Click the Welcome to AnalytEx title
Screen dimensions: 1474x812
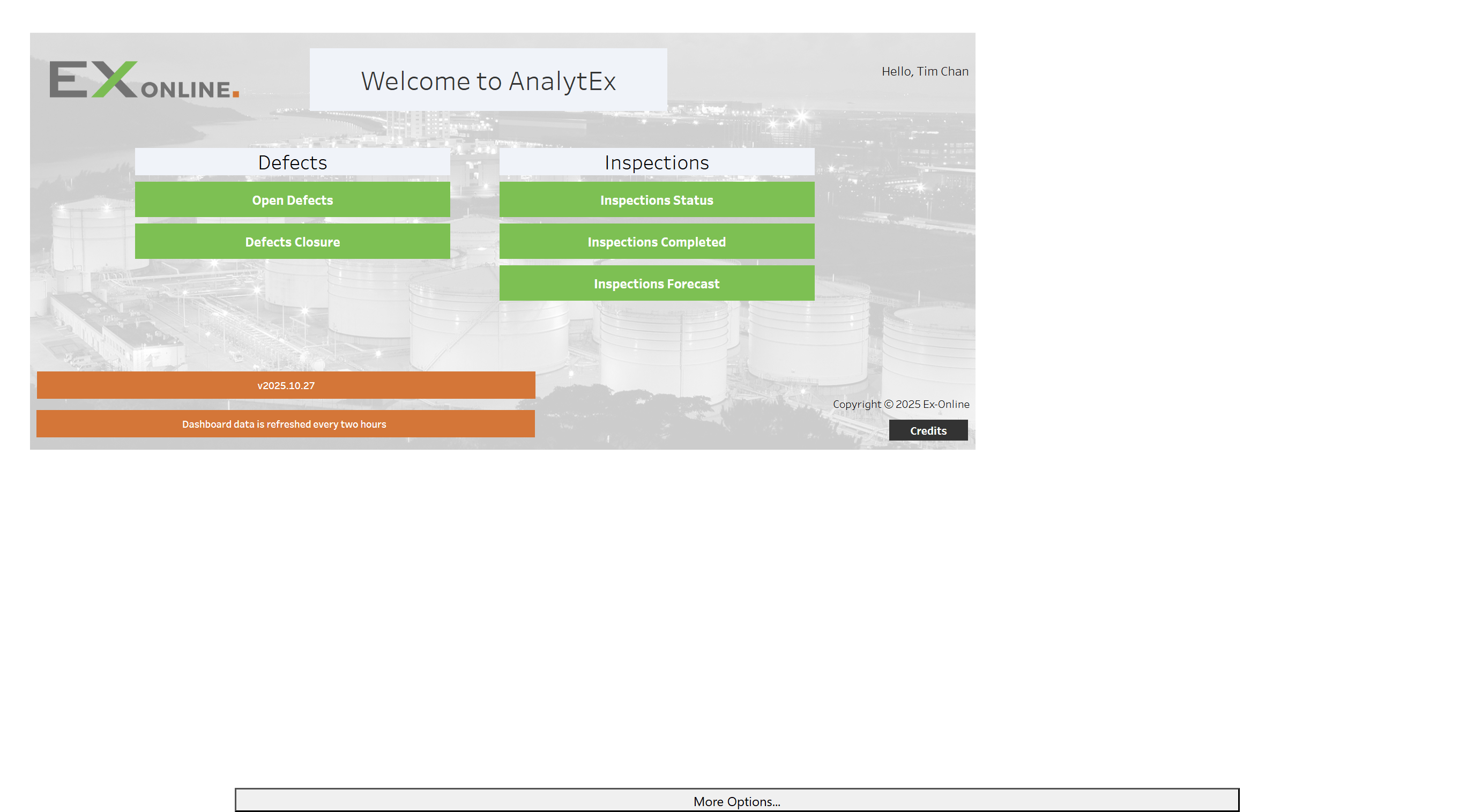[x=488, y=80]
